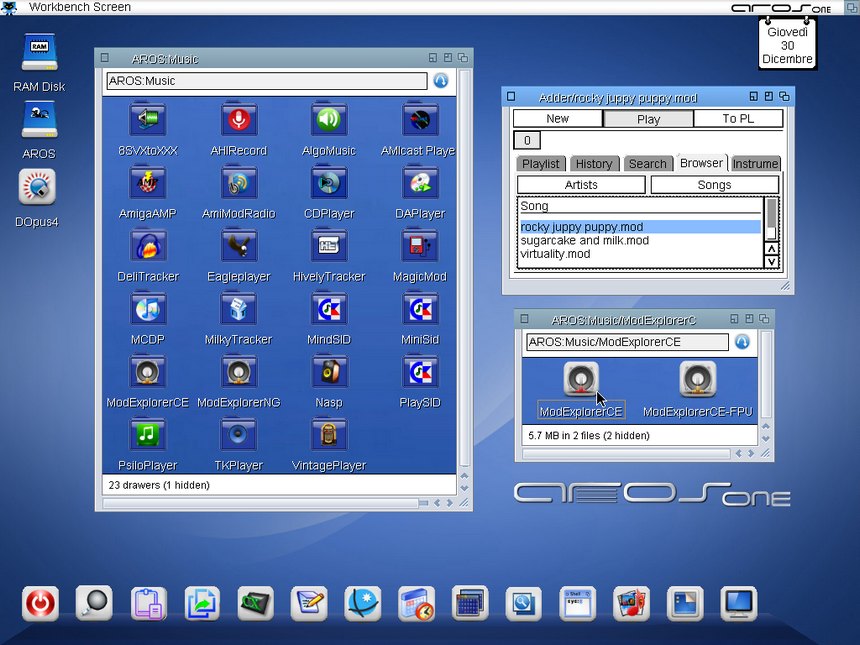Viewport: 860px width, 645px height.
Task: Open the magnifier search dock icon
Action: click(x=94, y=603)
